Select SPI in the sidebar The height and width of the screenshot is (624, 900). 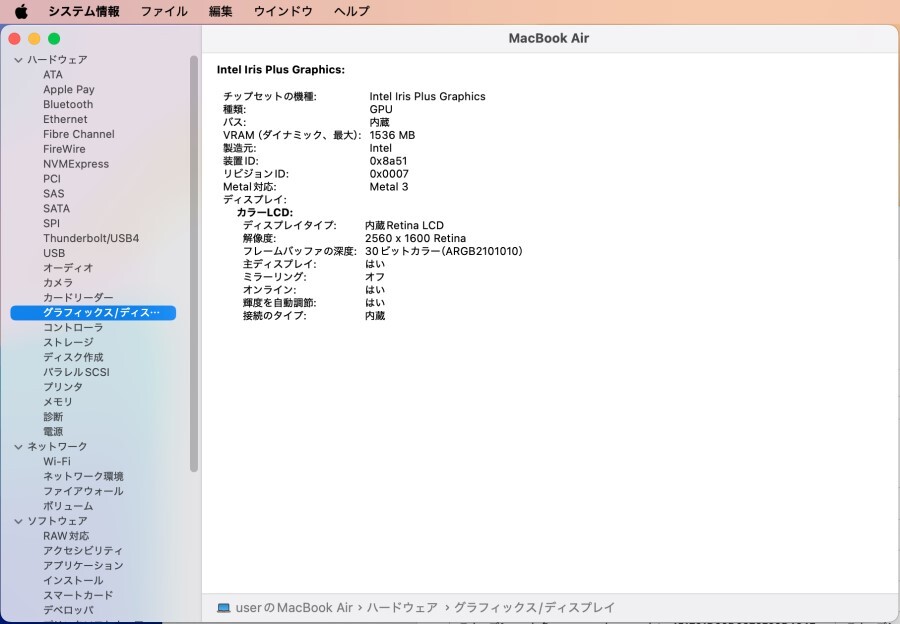51,224
